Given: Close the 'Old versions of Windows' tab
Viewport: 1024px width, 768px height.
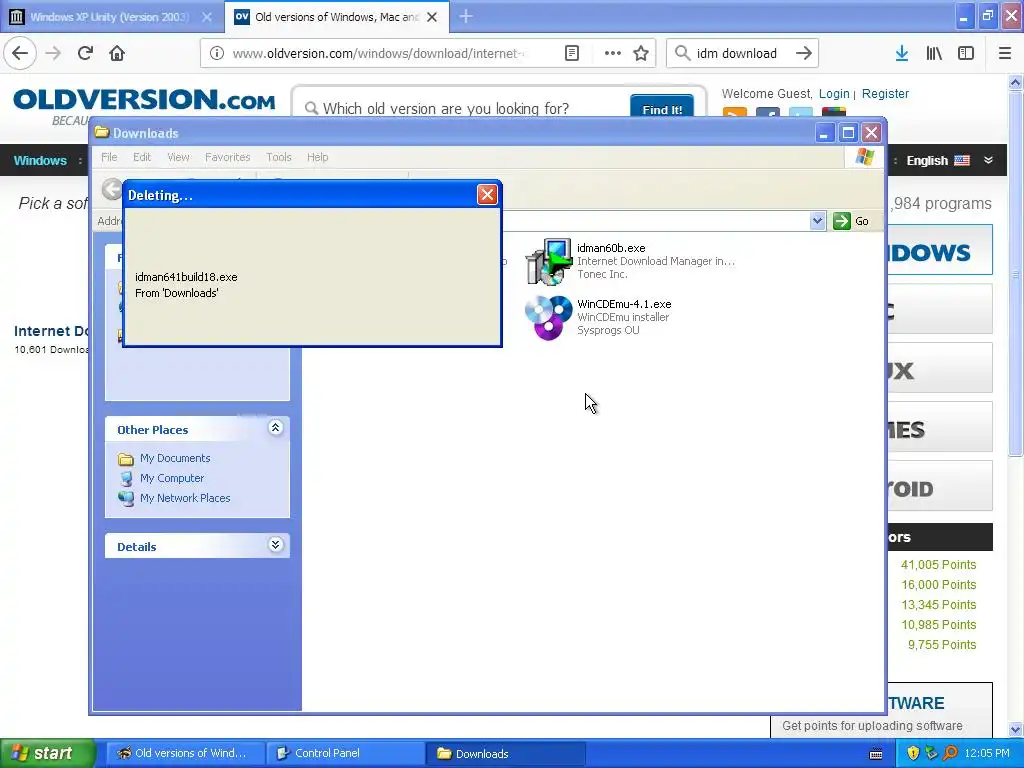Looking at the screenshot, I should click(x=432, y=17).
